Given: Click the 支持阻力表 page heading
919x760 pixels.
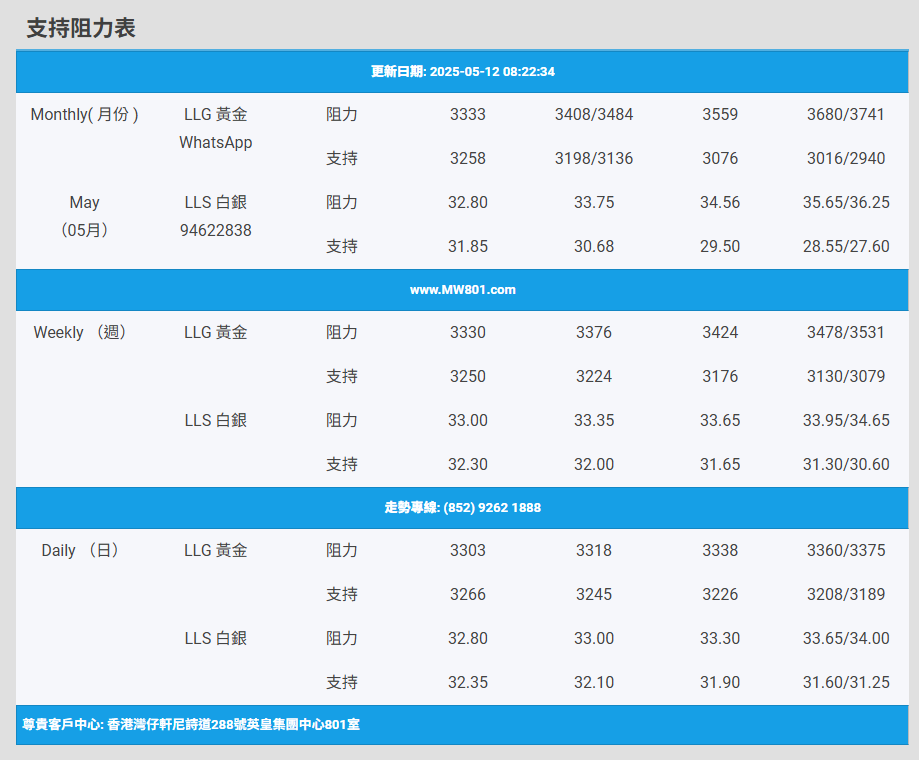Looking at the screenshot, I should point(81,28).
